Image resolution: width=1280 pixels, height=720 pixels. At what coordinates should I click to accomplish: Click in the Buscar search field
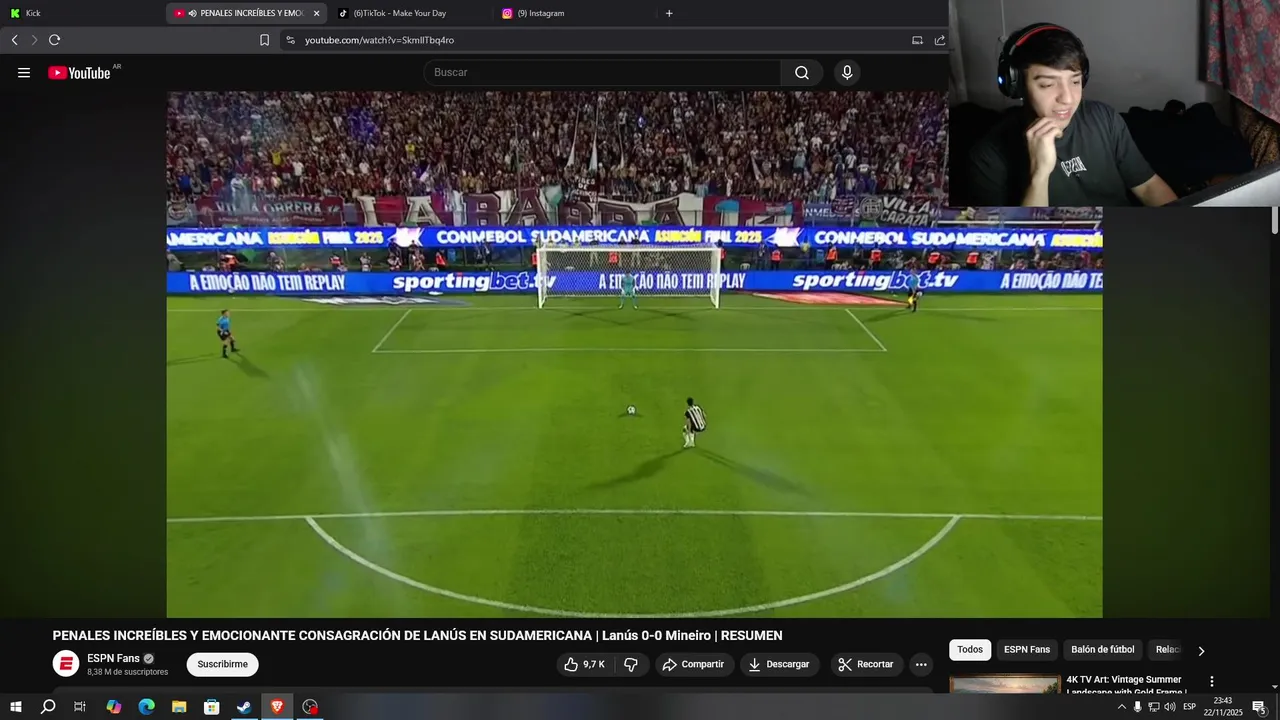[602, 73]
